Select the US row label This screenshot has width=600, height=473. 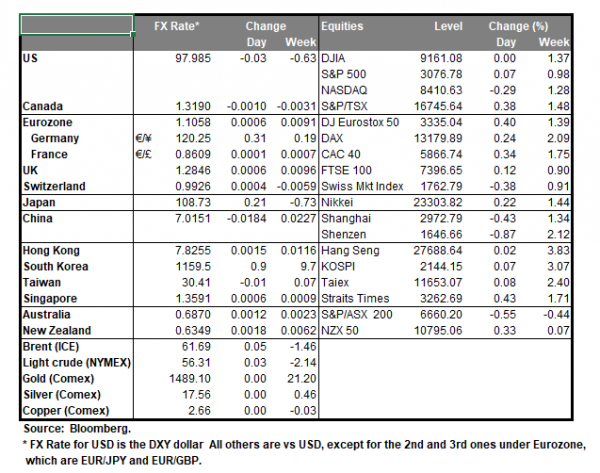point(27,59)
